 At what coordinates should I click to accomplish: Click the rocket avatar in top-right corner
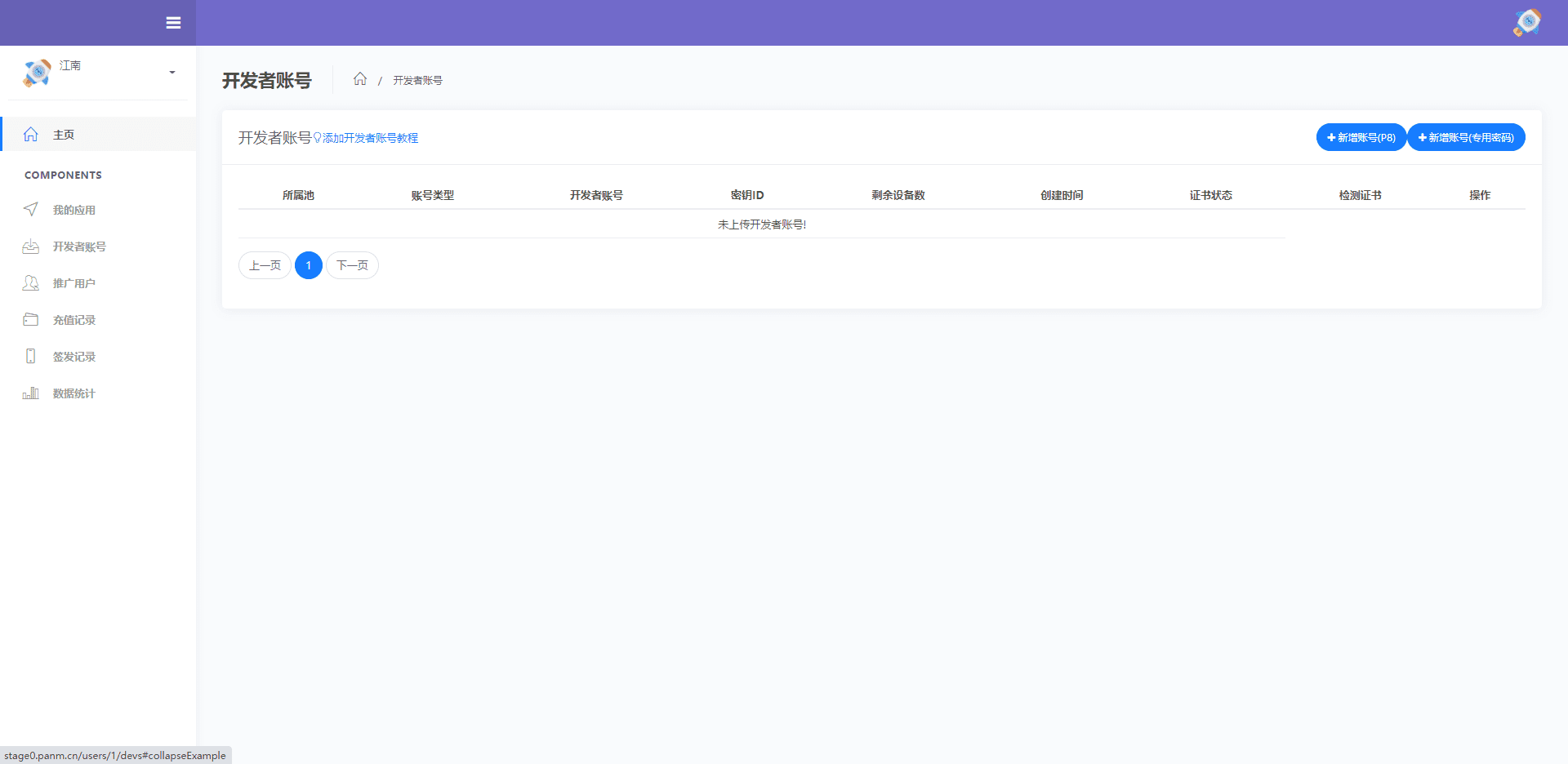pos(1526,23)
